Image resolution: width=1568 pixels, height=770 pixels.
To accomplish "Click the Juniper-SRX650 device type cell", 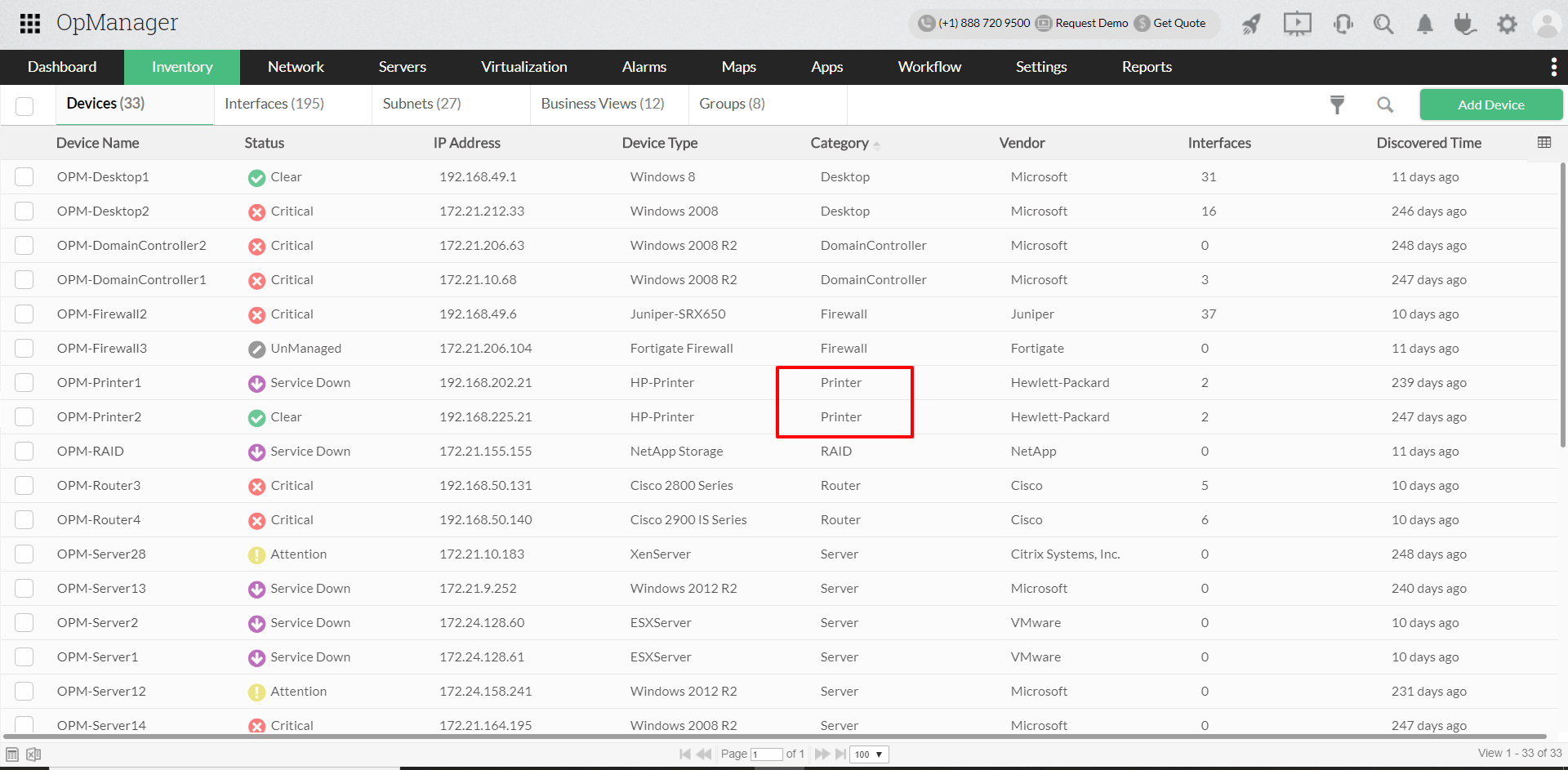I will (678, 314).
